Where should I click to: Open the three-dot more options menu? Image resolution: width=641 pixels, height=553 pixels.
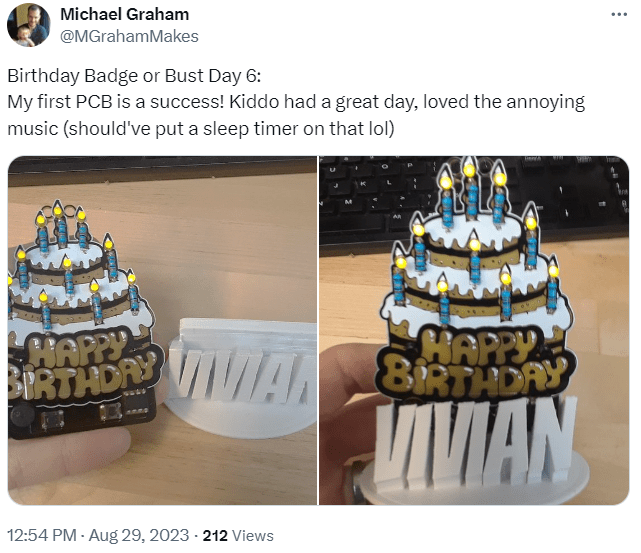click(619, 15)
